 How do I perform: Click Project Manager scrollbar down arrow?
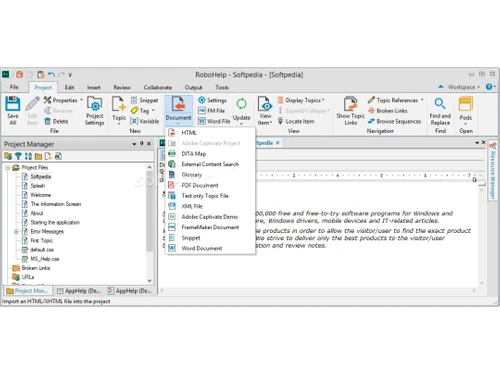[149, 280]
